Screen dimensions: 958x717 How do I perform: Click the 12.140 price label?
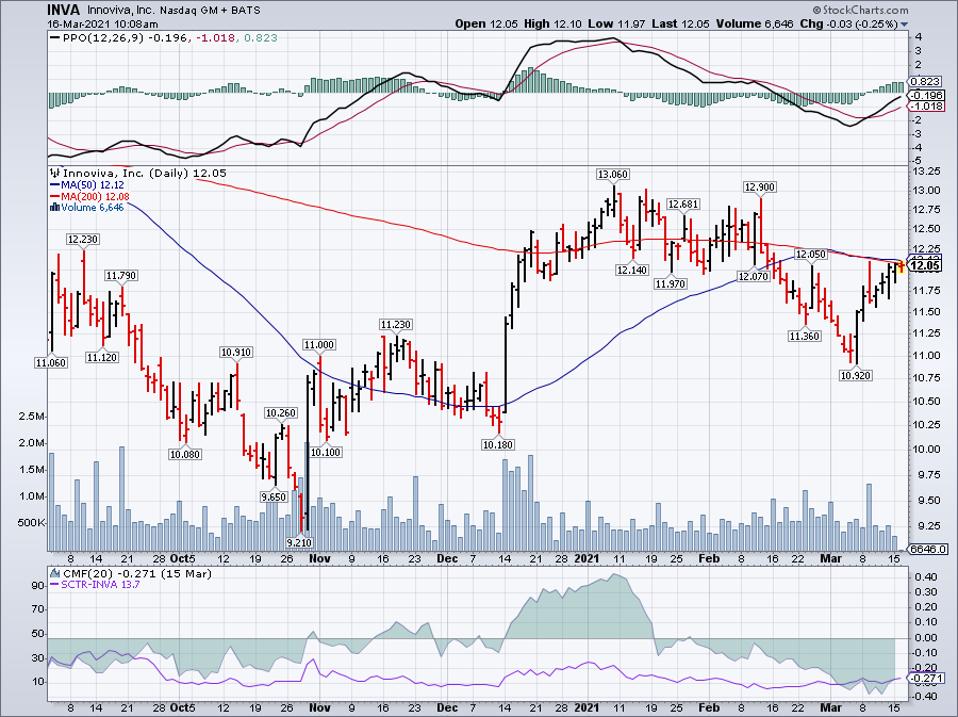(x=632, y=270)
